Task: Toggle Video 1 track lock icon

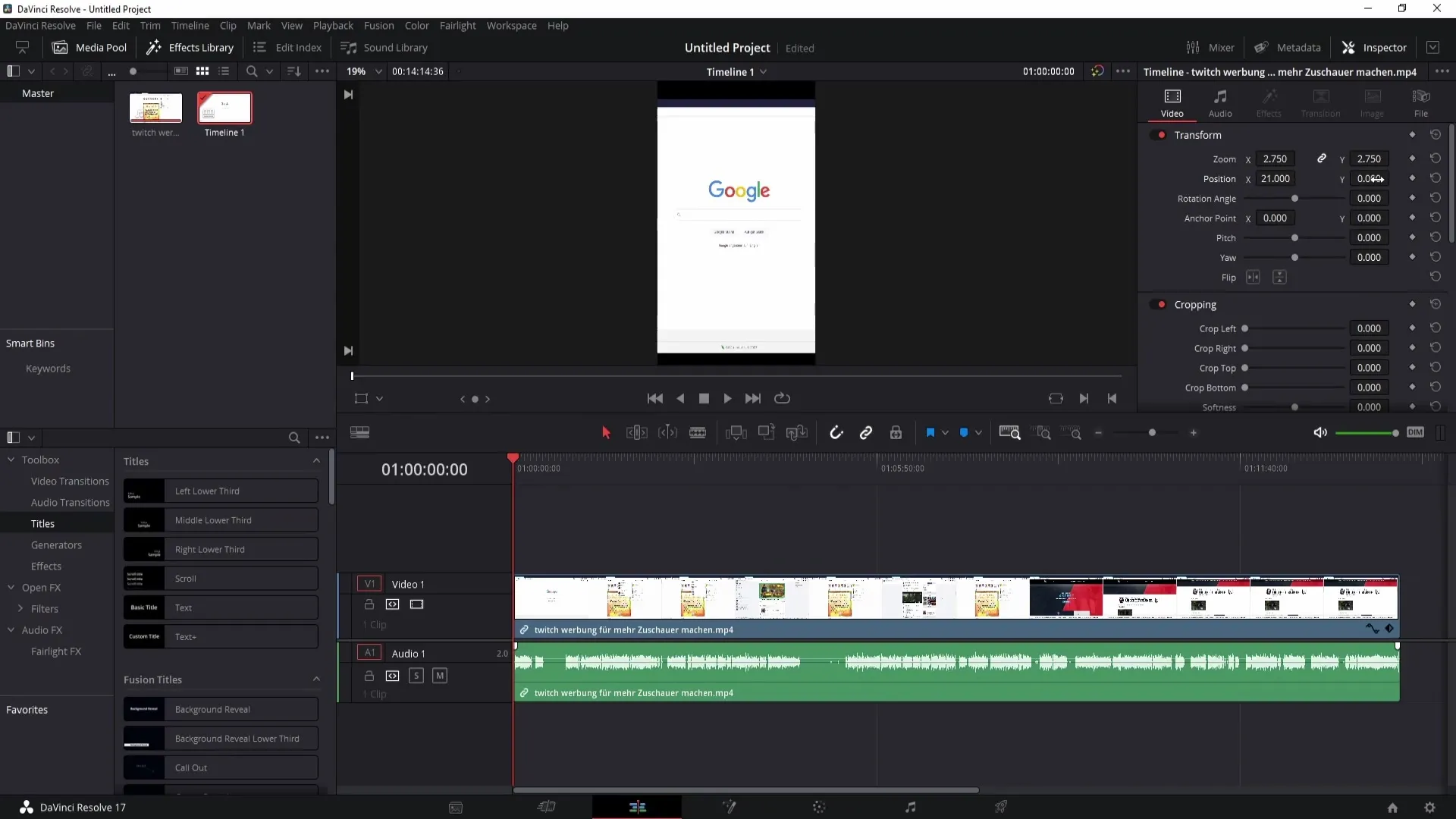Action: [369, 604]
